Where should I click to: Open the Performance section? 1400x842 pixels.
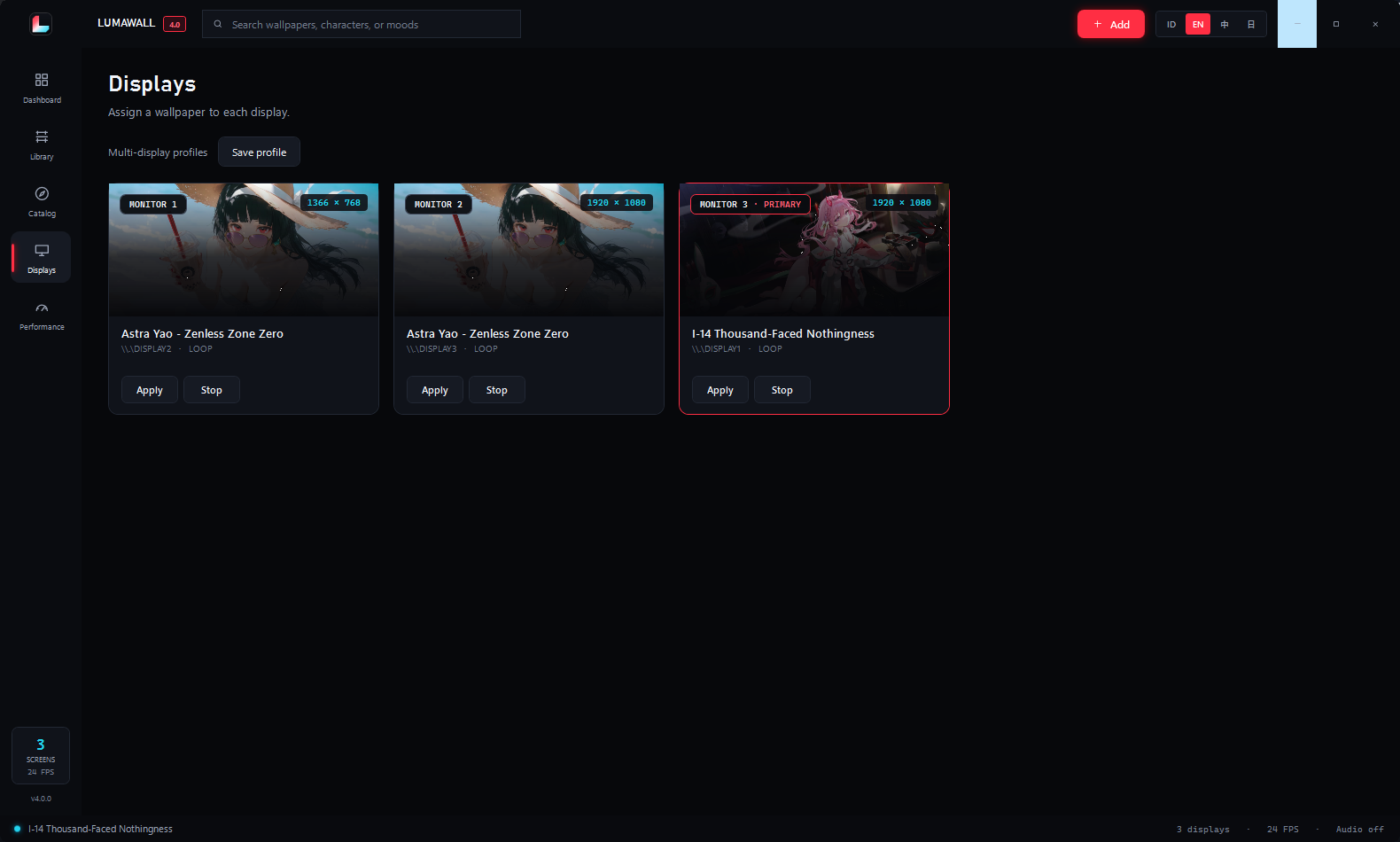point(42,315)
